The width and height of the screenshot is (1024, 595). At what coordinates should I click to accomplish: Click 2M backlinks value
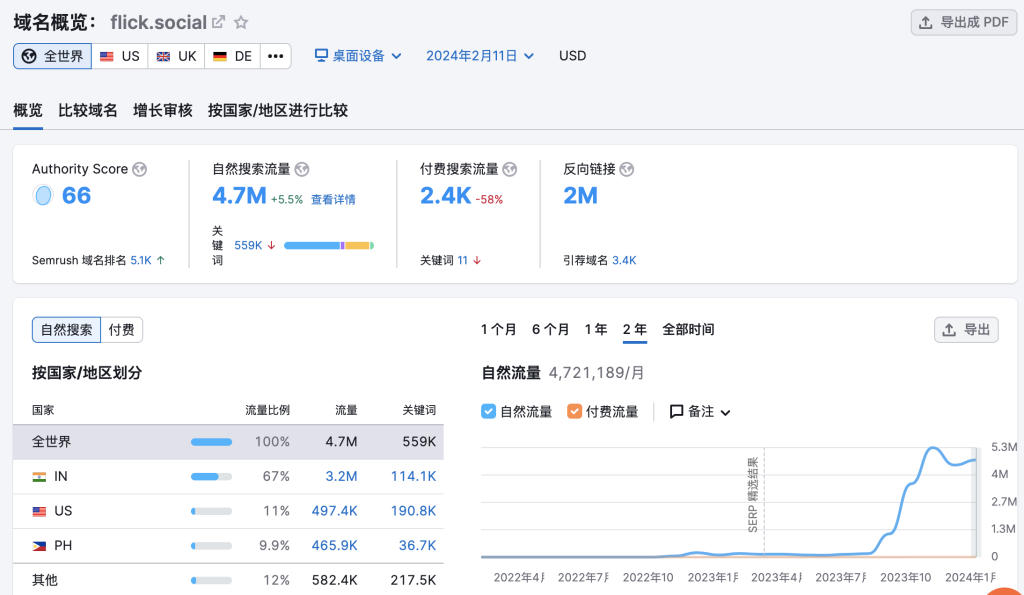581,195
